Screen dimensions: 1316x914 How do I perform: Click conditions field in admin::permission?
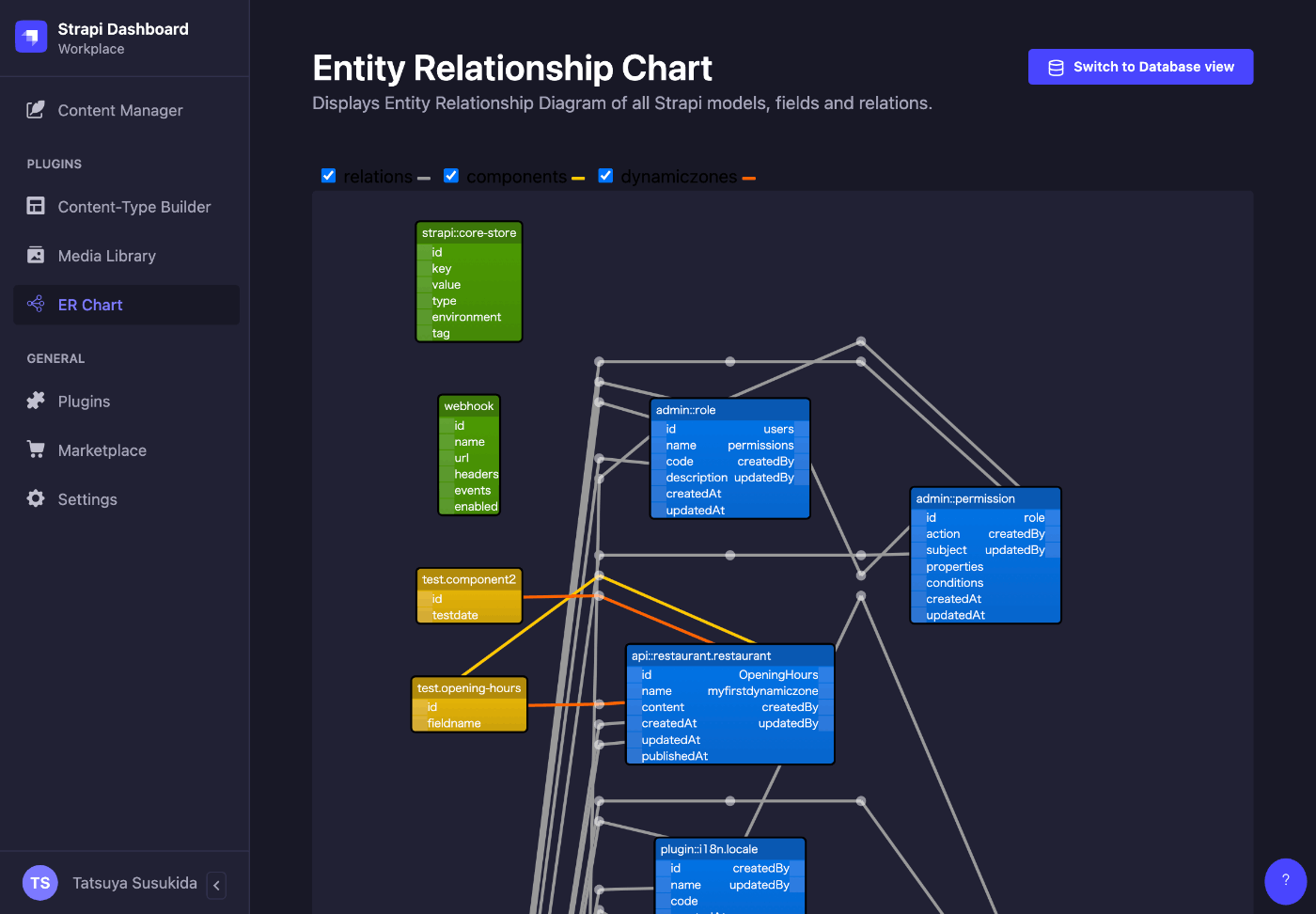click(x=954, y=583)
